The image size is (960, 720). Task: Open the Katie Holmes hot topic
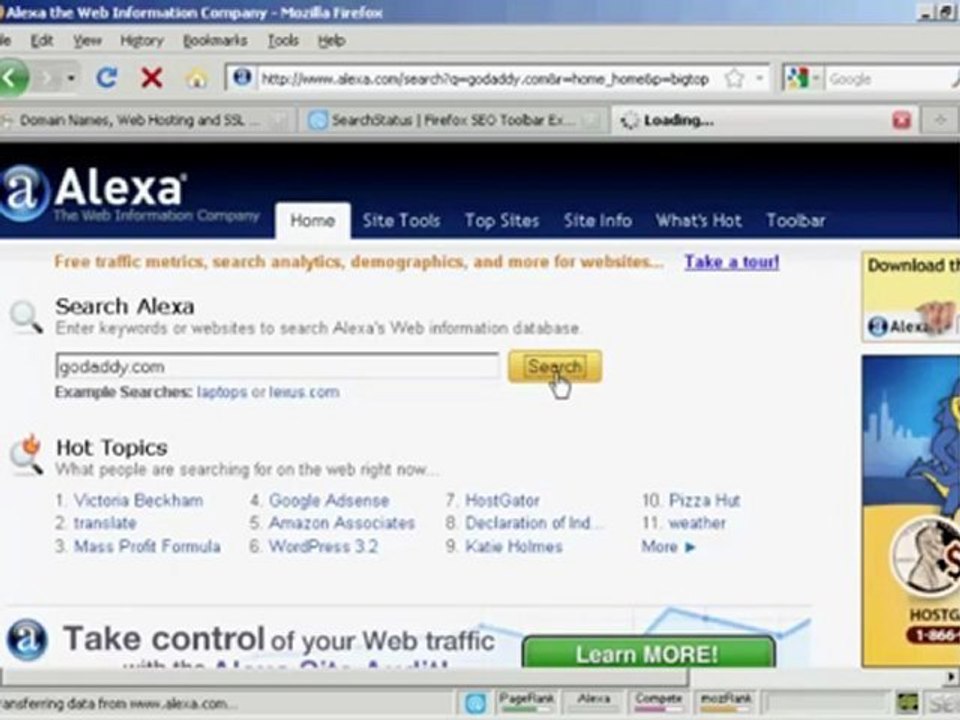(x=514, y=547)
